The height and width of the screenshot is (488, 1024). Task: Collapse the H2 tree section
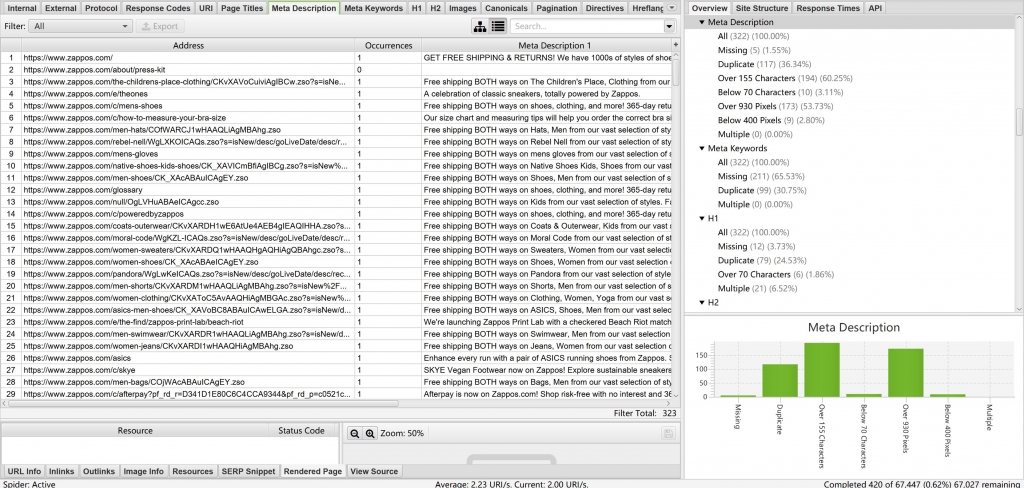(702, 302)
